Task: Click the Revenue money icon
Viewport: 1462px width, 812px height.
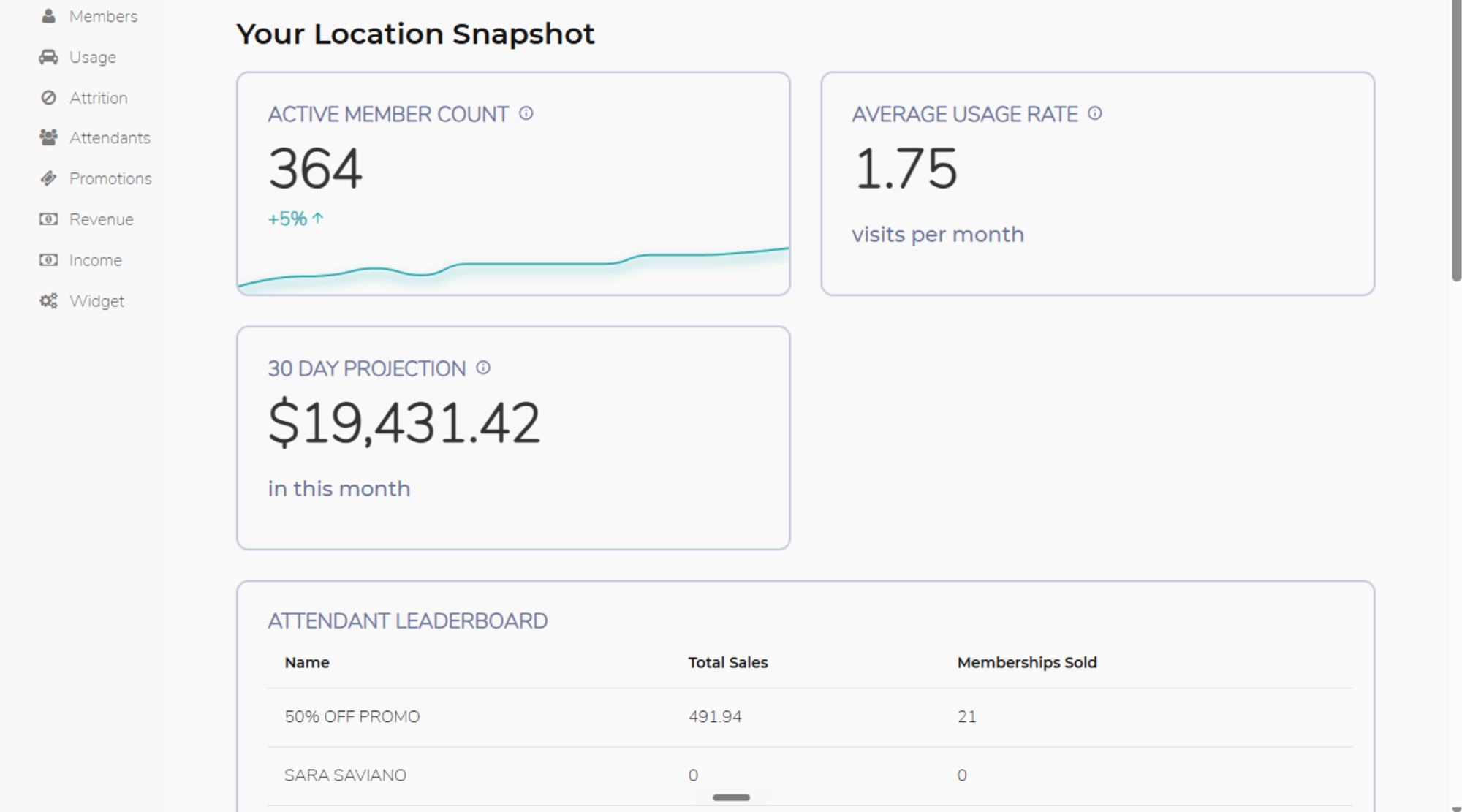Action: click(48, 219)
